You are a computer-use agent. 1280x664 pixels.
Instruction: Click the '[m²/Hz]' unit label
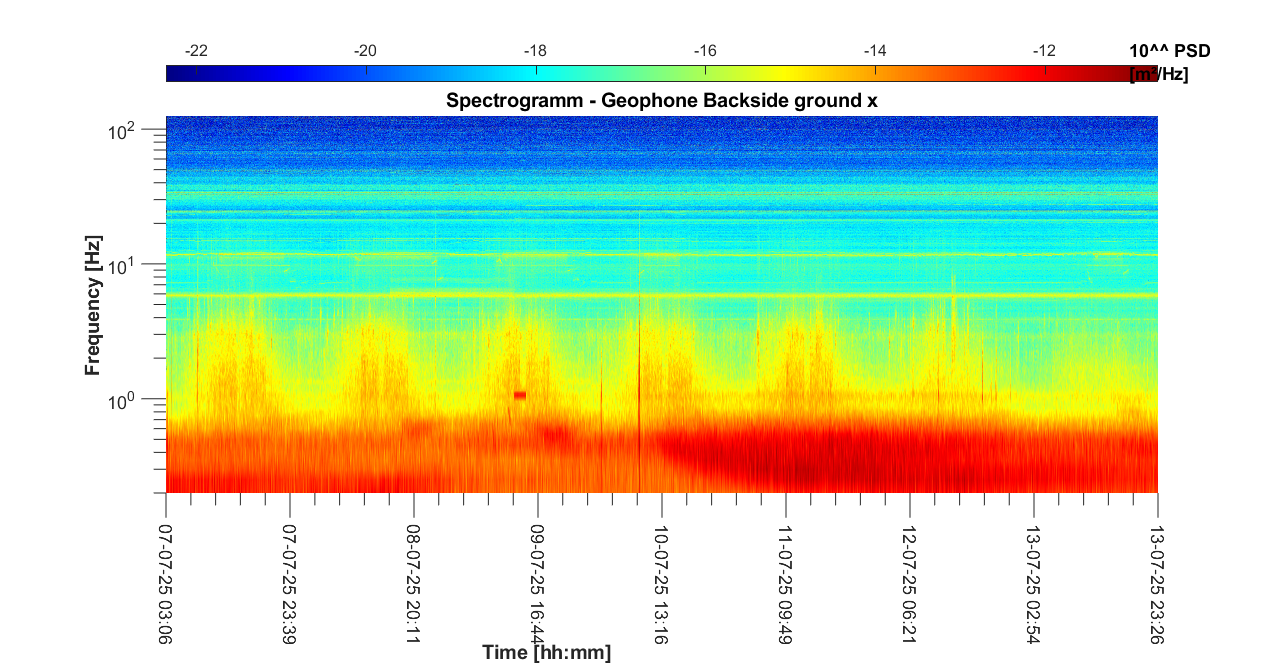click(1158, 74)
